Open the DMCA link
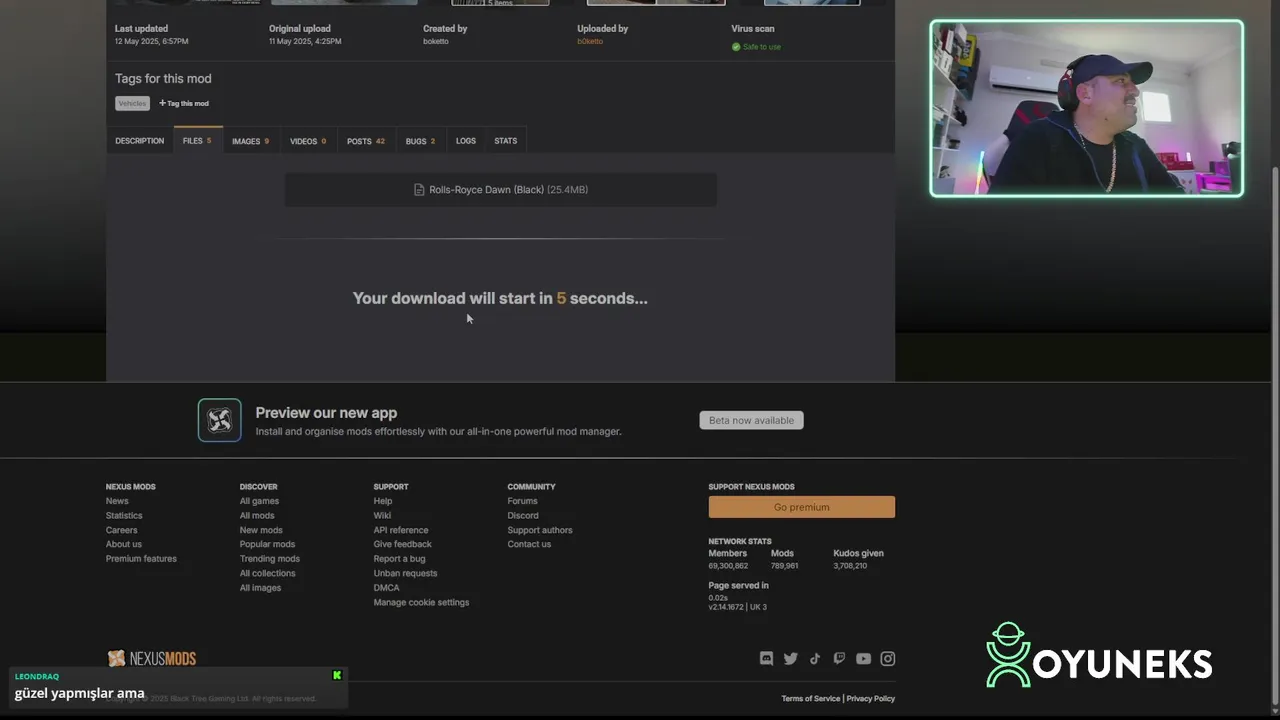This screenshot has height=720, width=1280. [x=386, y=588]
